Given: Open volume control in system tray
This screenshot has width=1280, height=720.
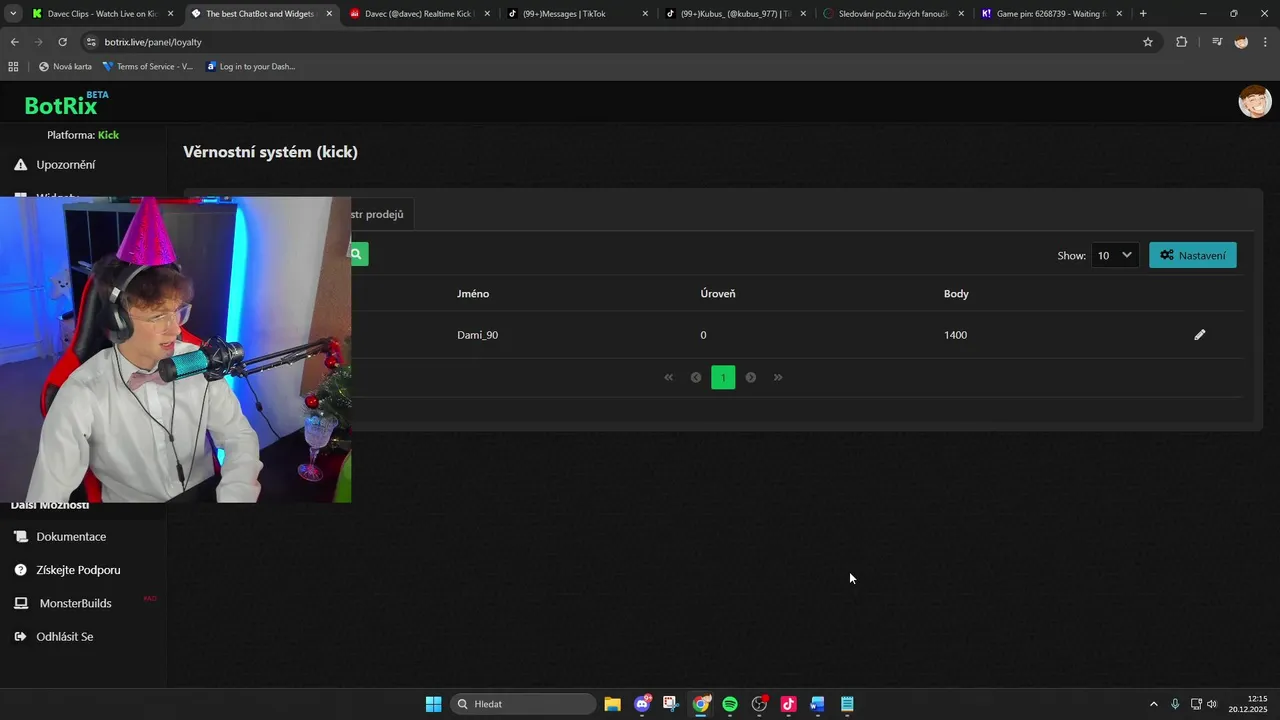Looking at the screenshot, I should point(1212,704).
